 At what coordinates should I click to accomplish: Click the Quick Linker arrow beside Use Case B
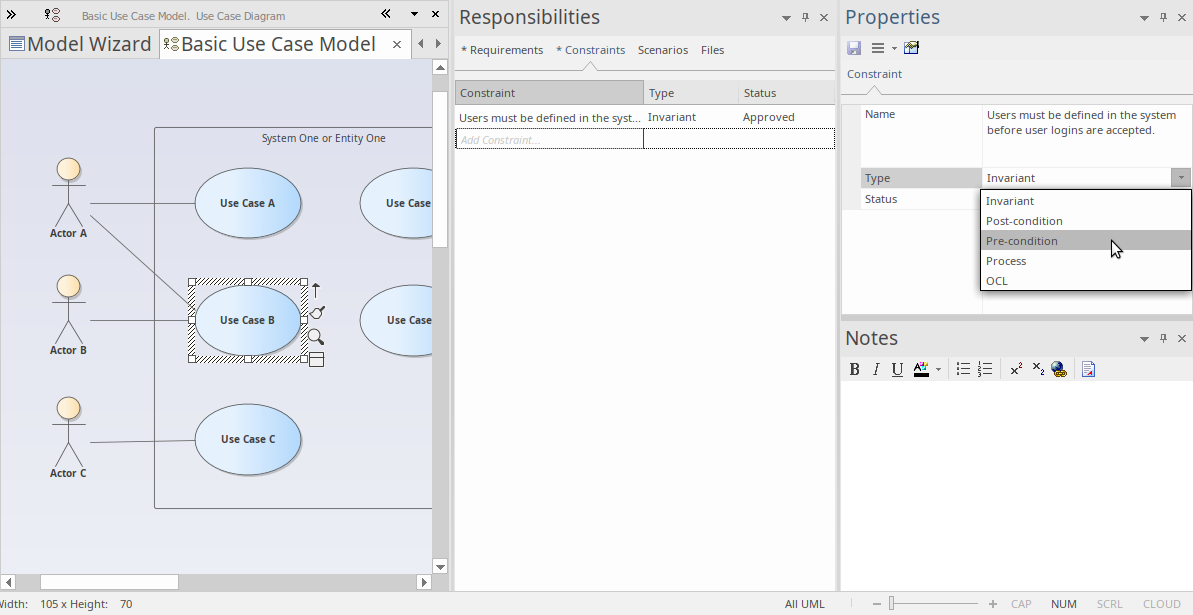click(316, 290)
